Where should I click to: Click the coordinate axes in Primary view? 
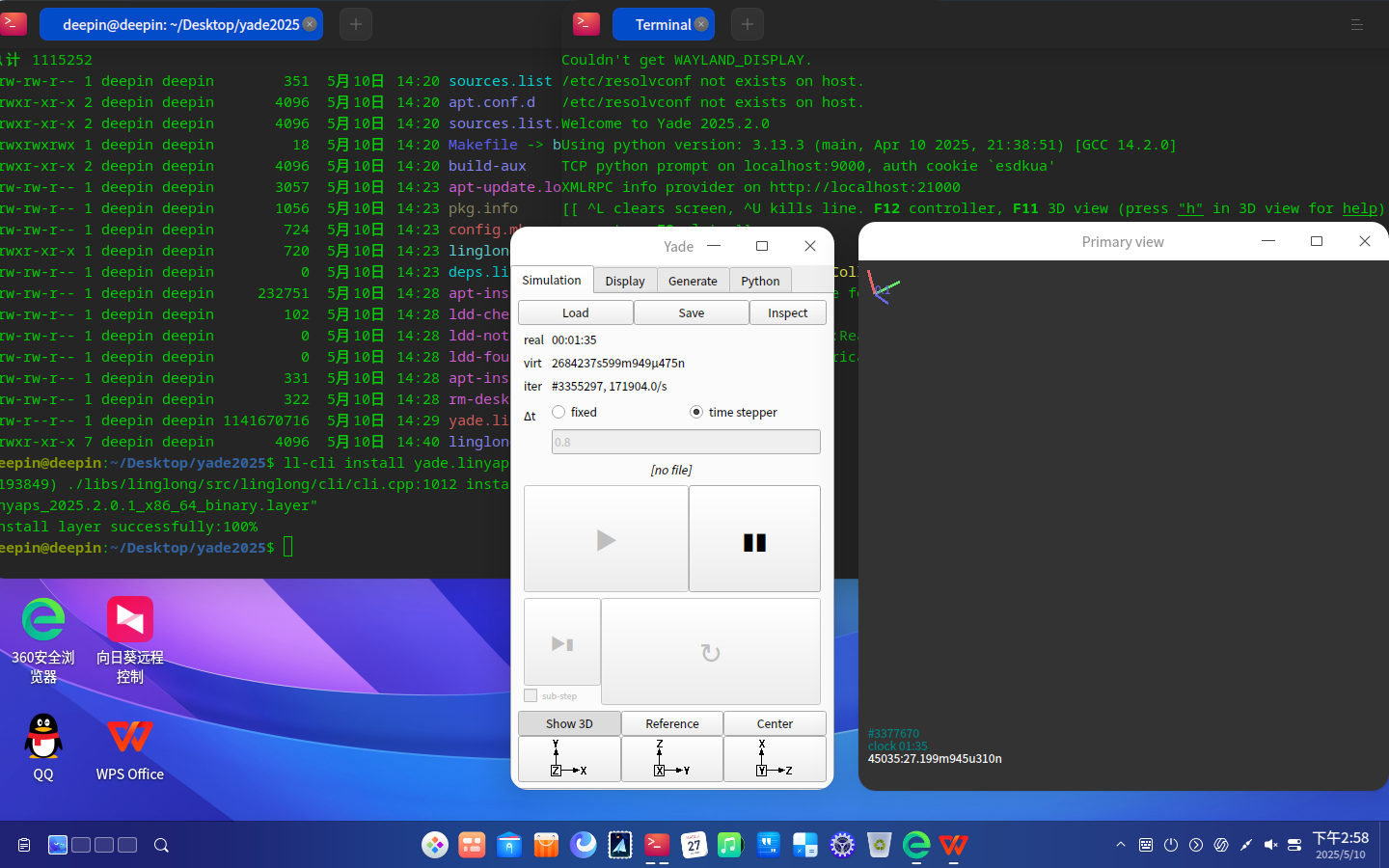click(x=882, y=287)
